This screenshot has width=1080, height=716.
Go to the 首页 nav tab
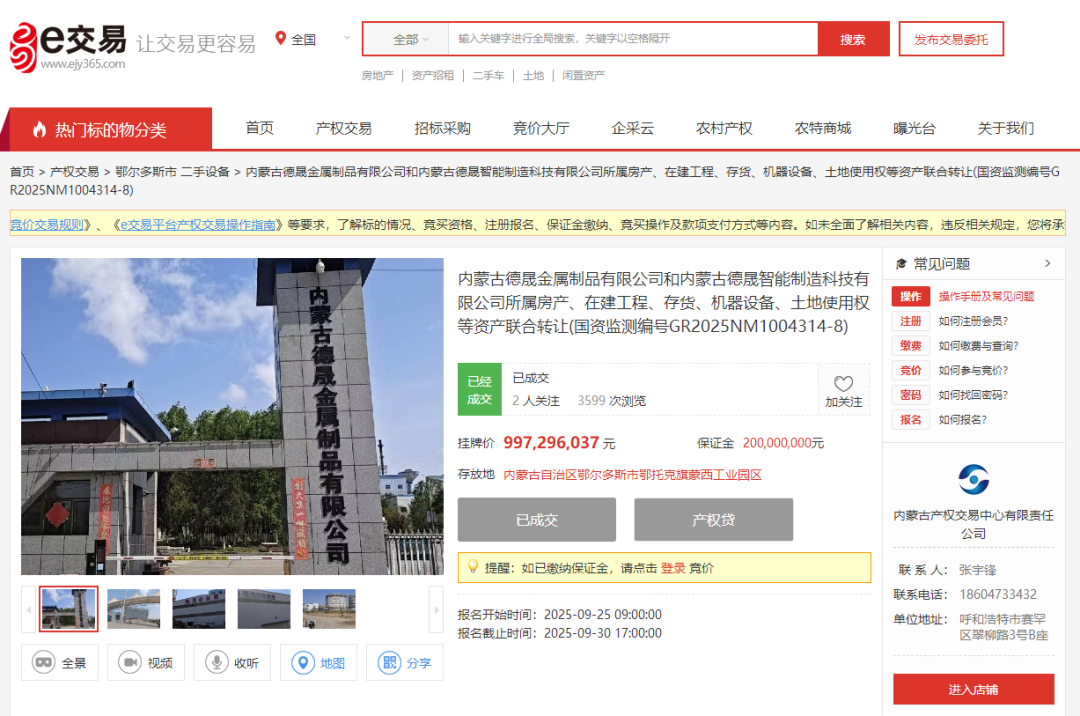(260, 128)
